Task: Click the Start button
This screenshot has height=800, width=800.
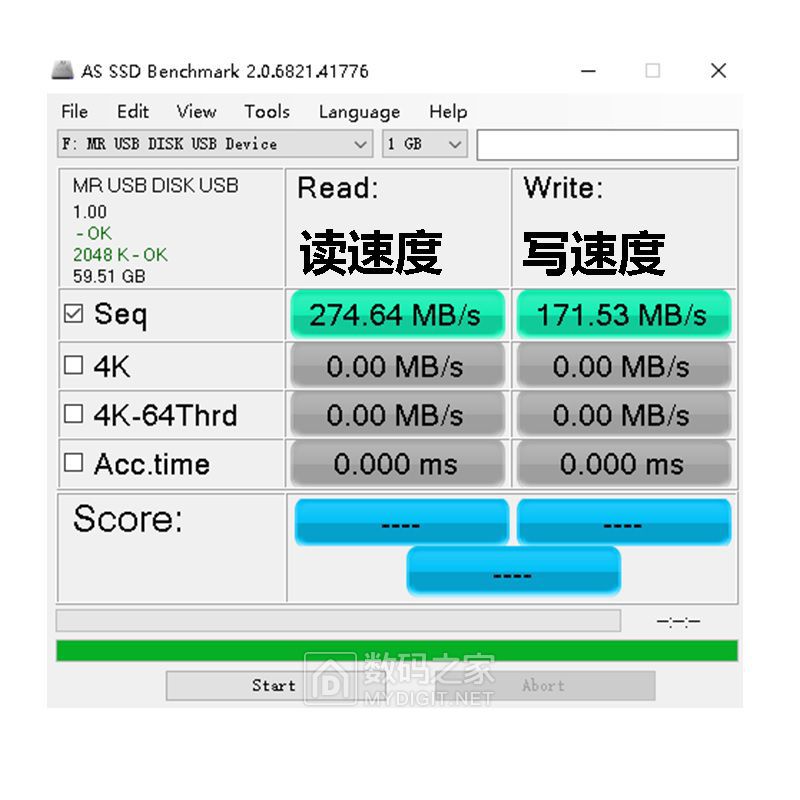Action: 274,685
